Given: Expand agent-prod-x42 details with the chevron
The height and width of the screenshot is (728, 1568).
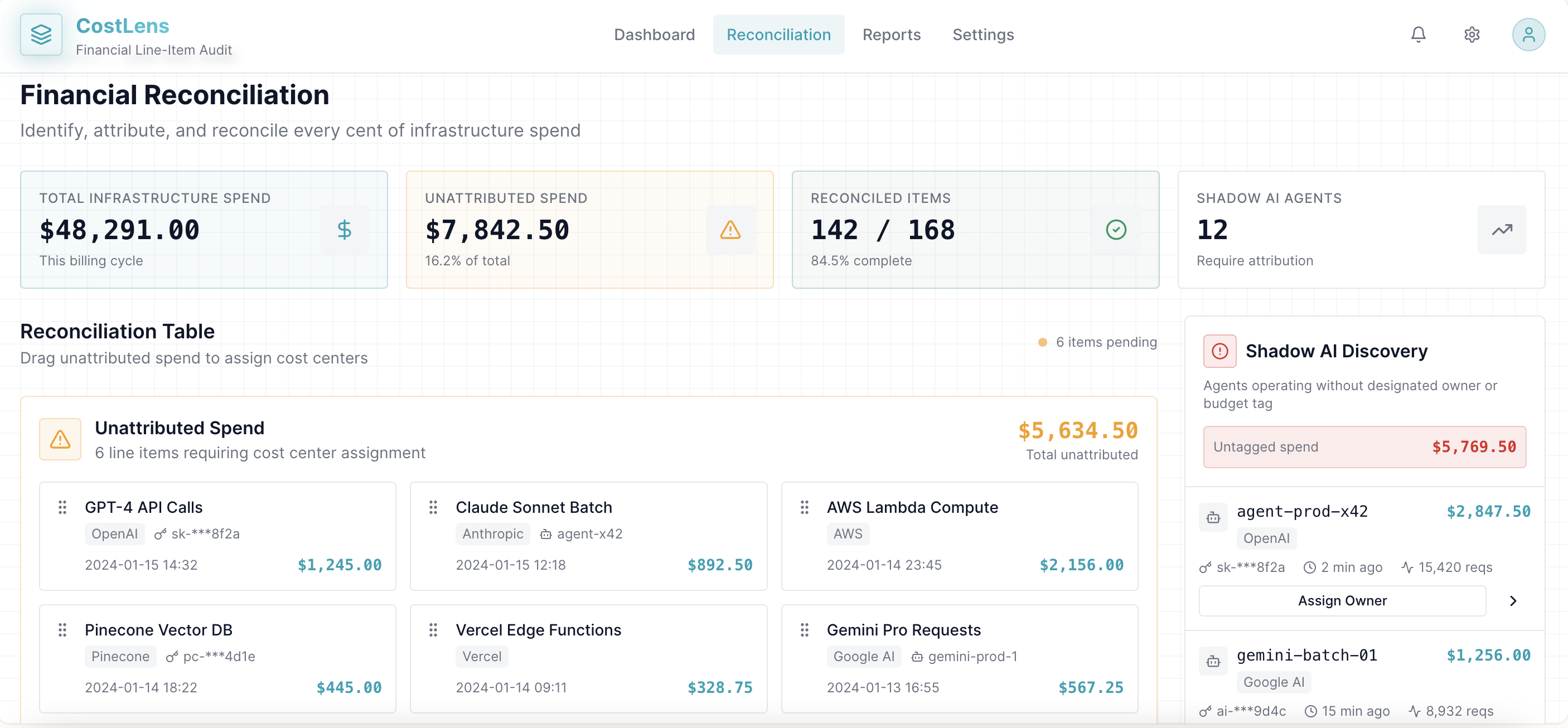Looking at the screenshot, I should tap(1513, 601).
